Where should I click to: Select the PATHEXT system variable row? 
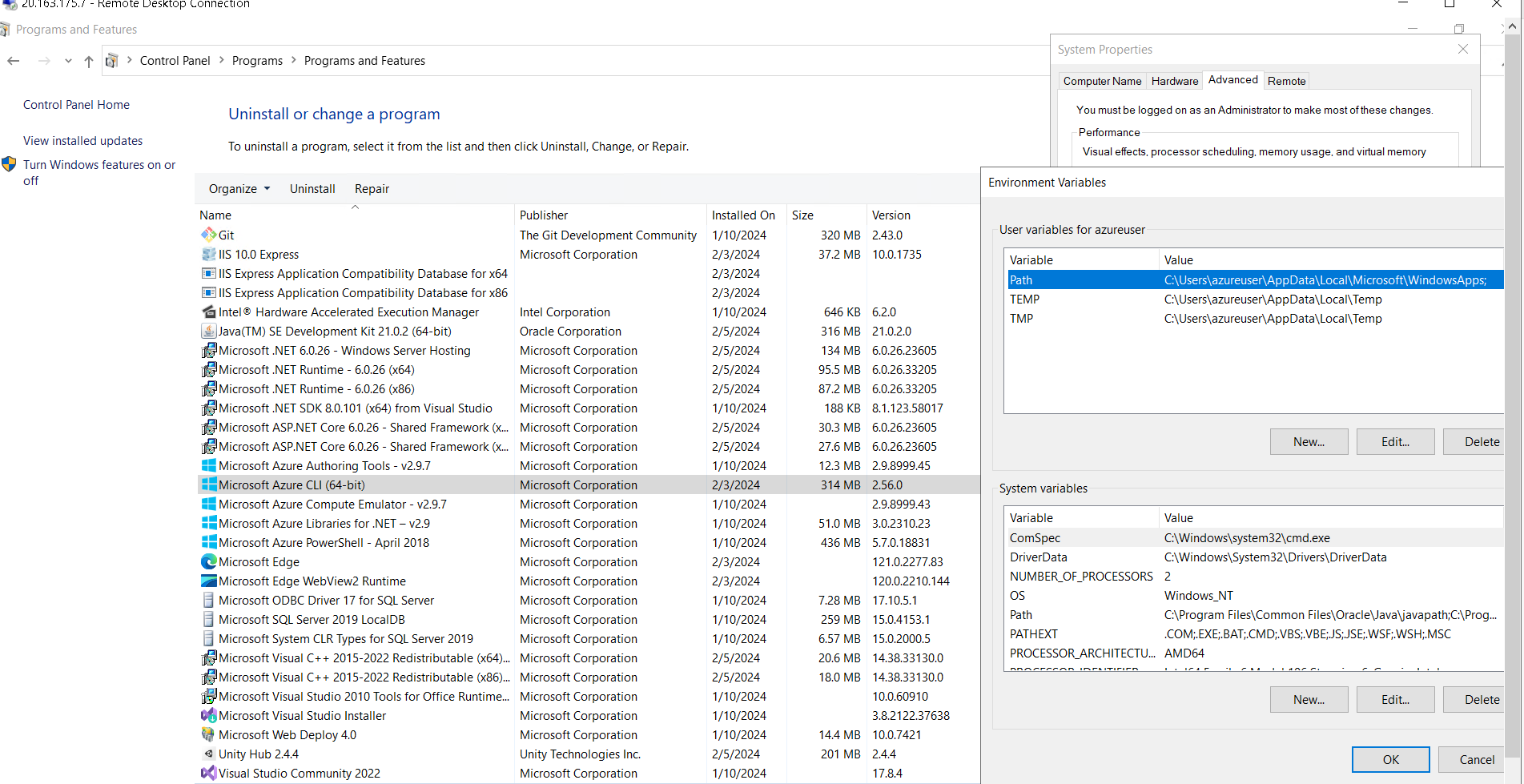pyautogui.click(x=1256, y=633)
